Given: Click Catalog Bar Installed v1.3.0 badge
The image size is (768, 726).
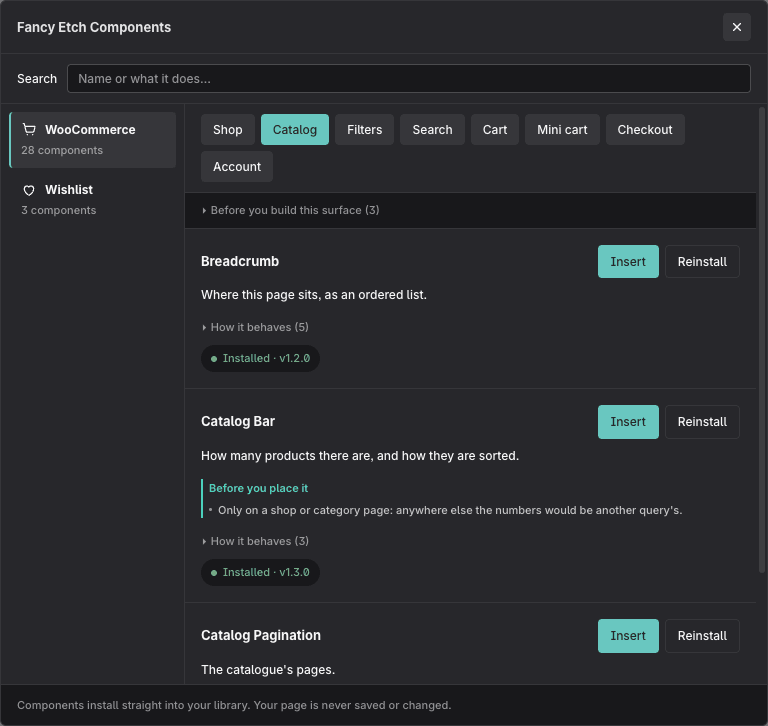Looking at the screenshot, I should [260, 572].
